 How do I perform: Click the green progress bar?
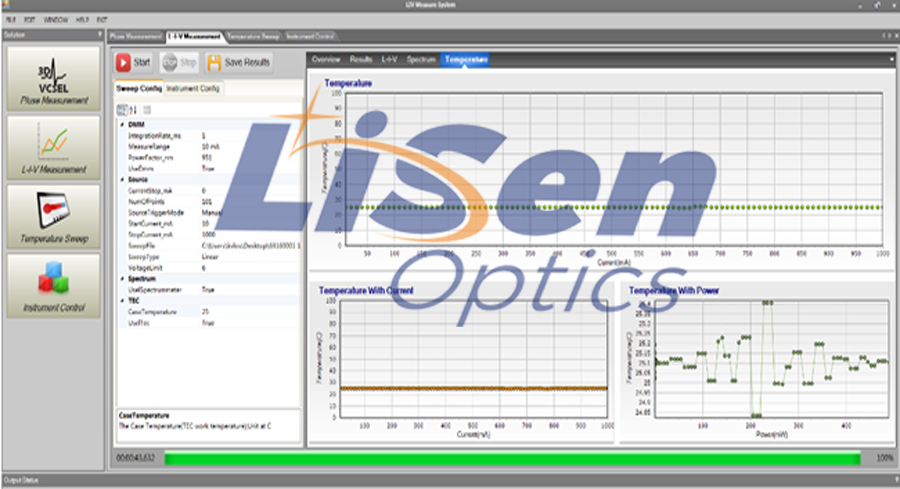512,458
